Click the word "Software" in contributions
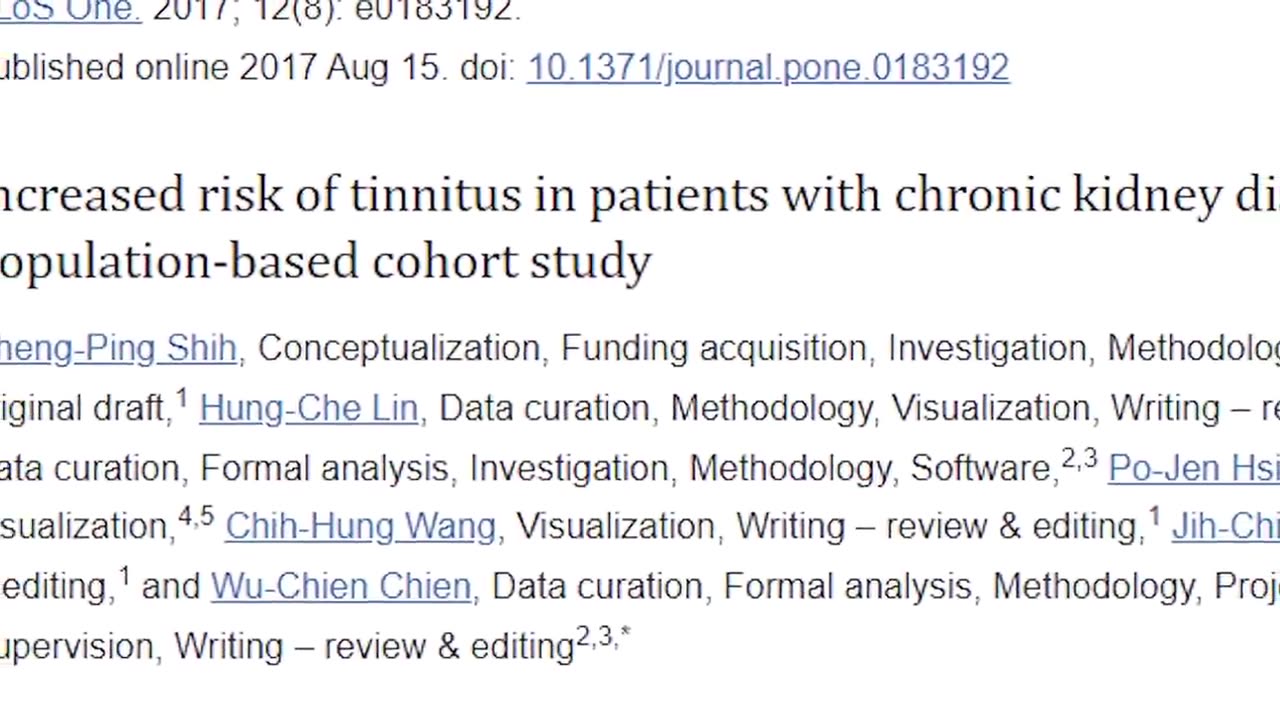Image resolution: width=1280 pixels, height=720 pixels. [979, 468]
